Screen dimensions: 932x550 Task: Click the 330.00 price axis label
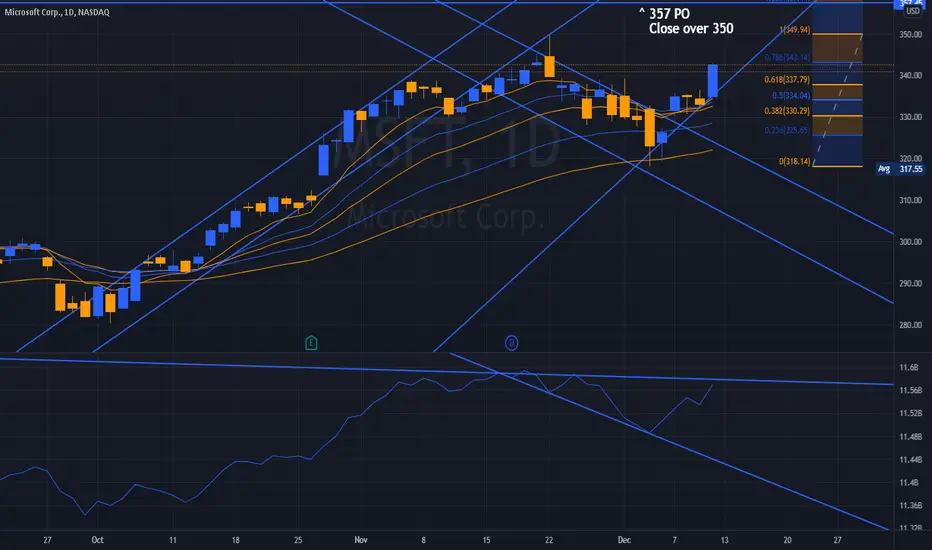coord(911,117)
